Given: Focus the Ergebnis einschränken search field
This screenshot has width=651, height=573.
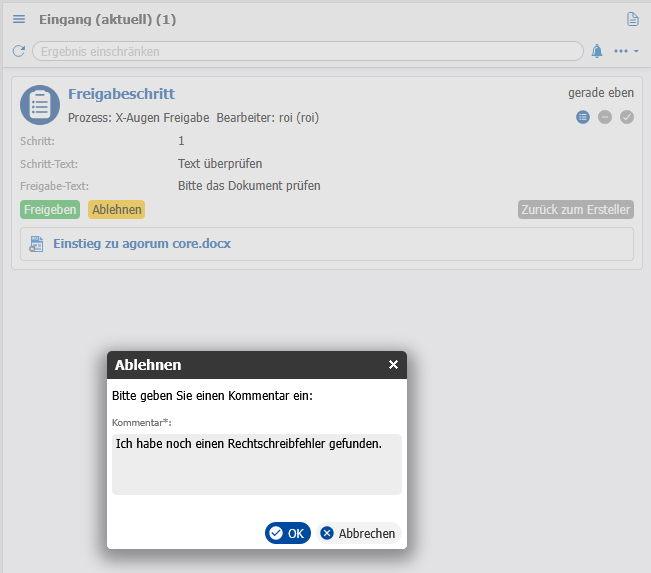Looking at the screenshot, I should pos(308,51).
